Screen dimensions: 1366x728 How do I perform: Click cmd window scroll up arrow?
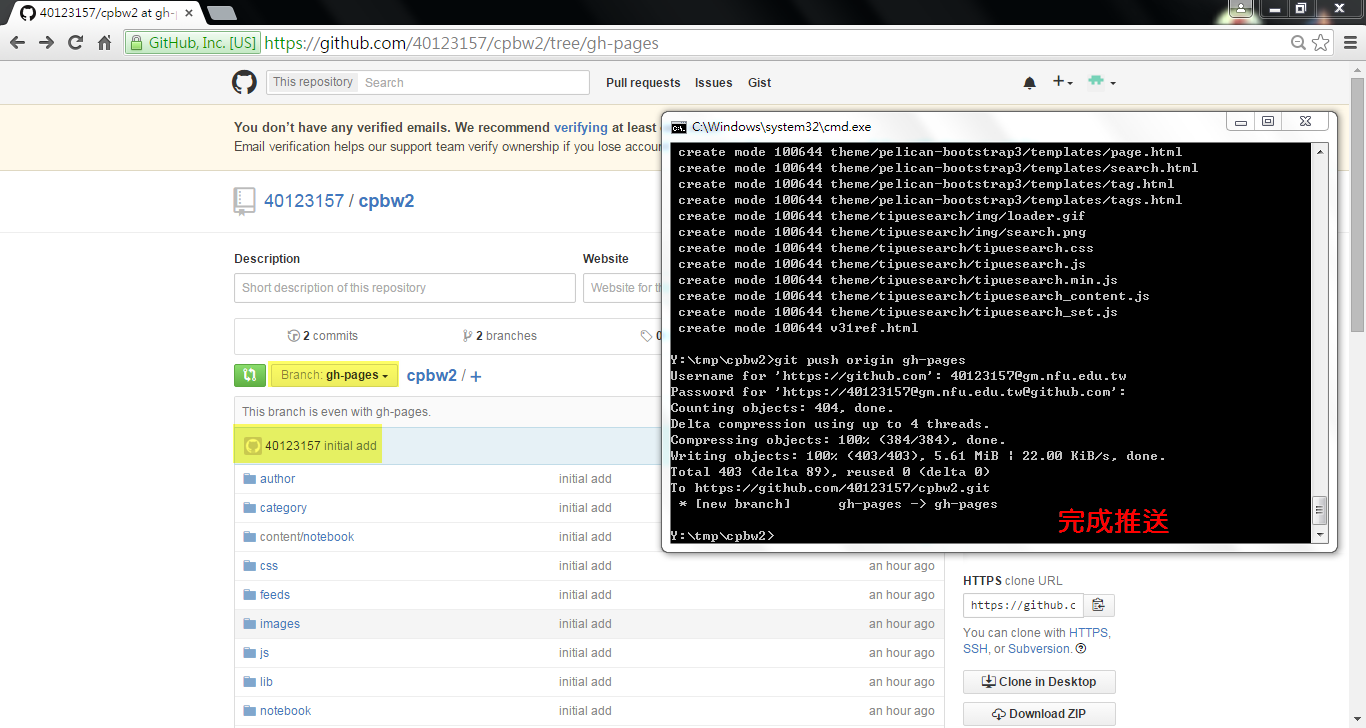(x=1320, y=152)
